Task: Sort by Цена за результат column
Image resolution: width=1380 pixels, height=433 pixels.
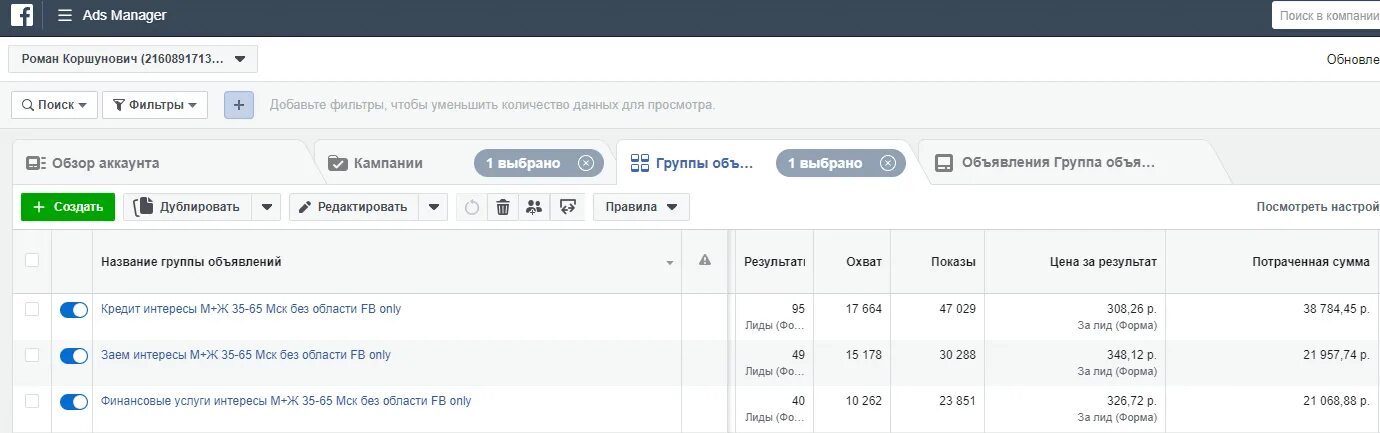Action: click(x=1103, y=262)
